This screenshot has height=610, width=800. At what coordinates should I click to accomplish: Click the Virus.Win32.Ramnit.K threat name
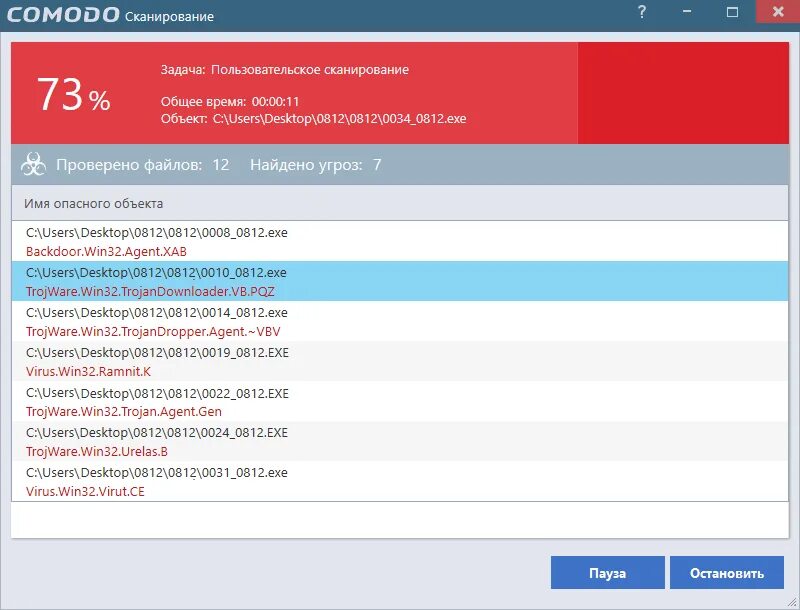click(88, 371)
